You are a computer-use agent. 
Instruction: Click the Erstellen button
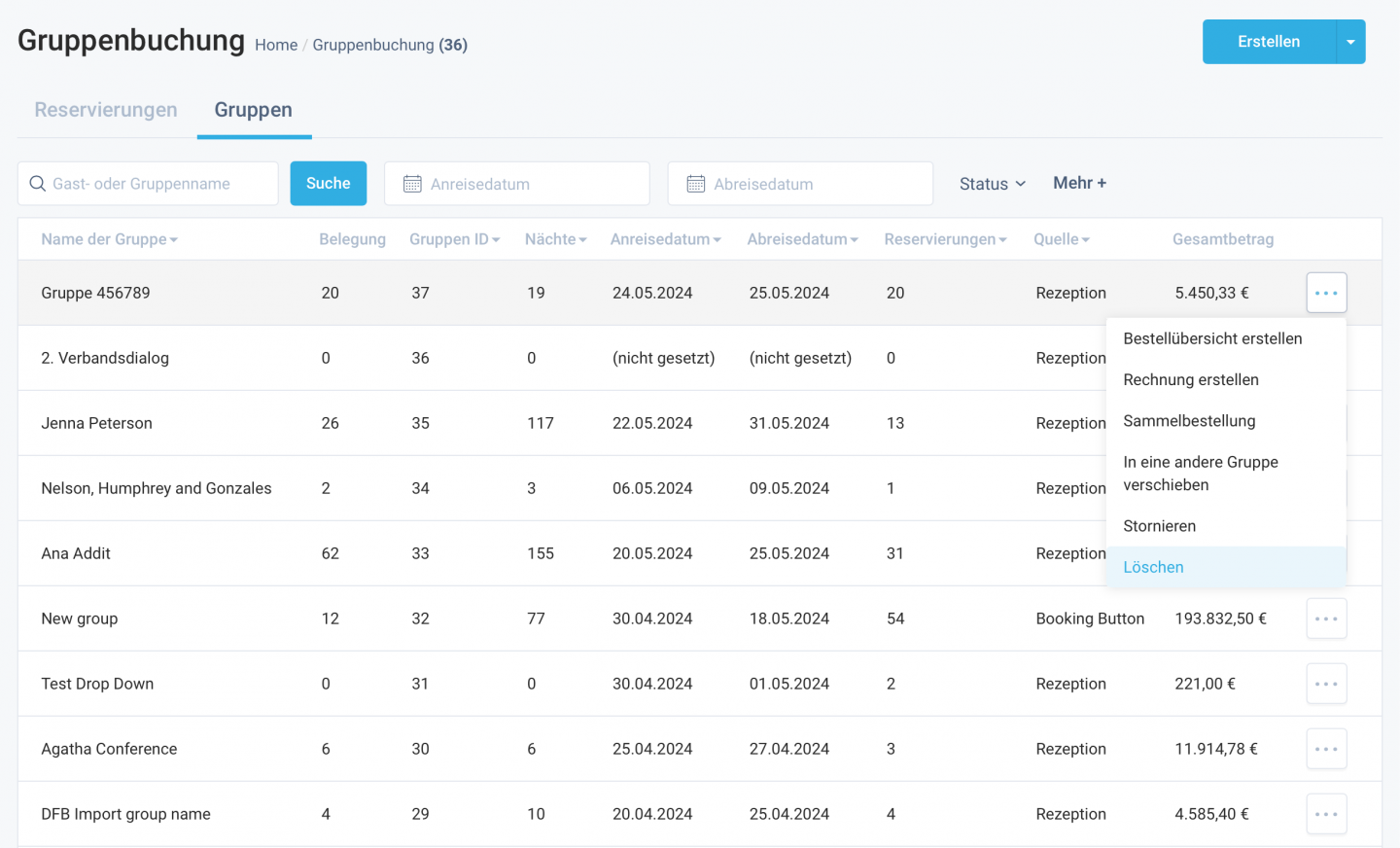pyautogui.click(x=1269, y=42)
